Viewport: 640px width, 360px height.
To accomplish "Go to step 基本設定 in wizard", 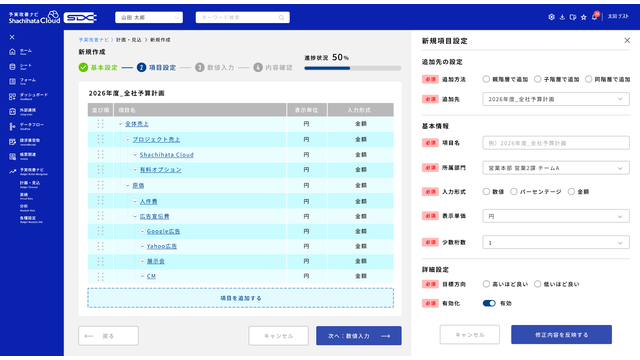I will point(98,67).
